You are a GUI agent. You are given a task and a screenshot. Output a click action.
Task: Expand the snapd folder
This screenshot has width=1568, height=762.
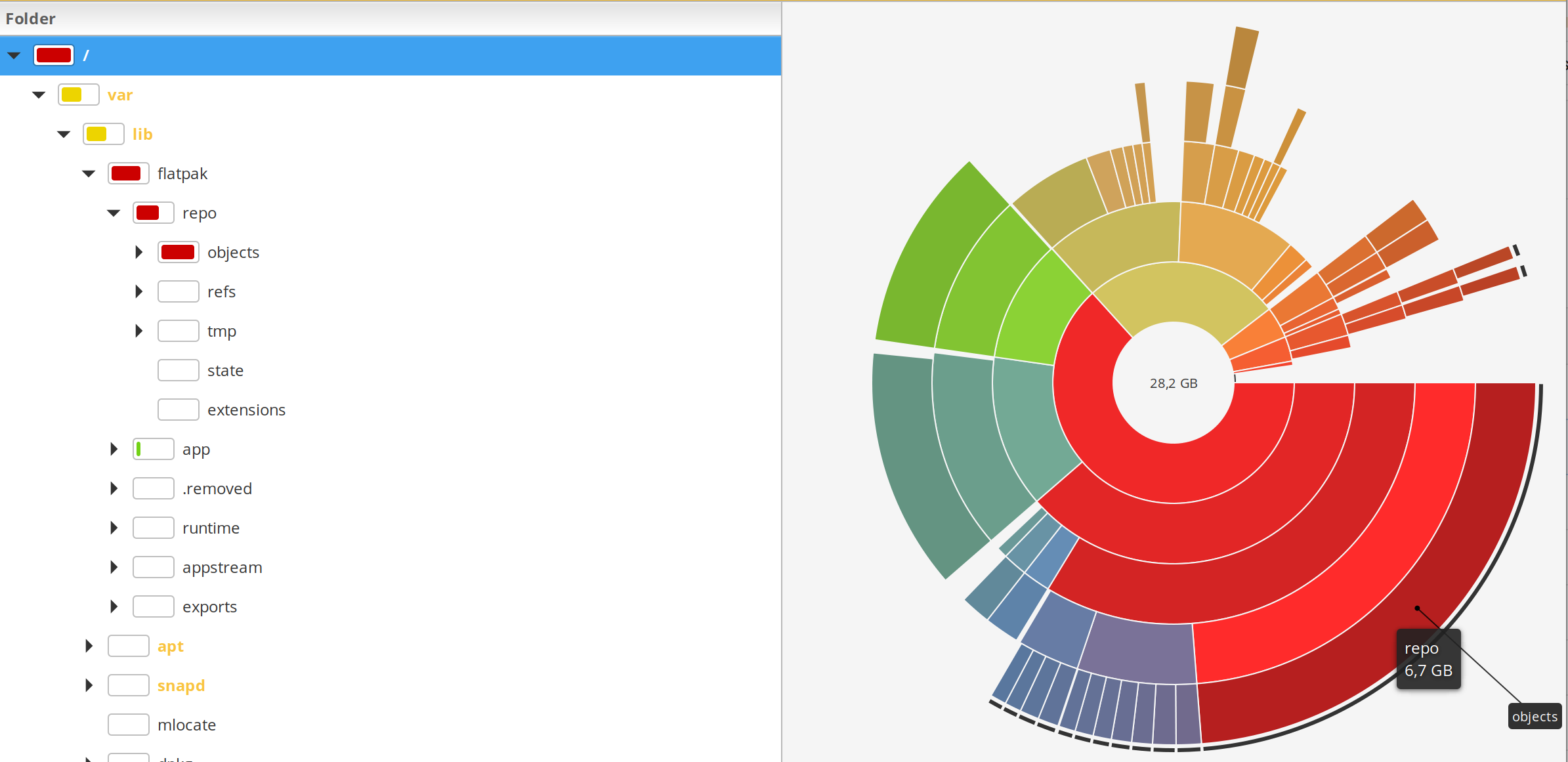point(89,685)
